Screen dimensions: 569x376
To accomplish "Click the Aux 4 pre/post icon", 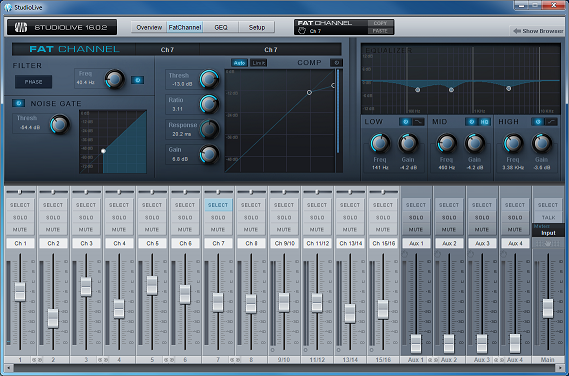I will coord(504,254).
